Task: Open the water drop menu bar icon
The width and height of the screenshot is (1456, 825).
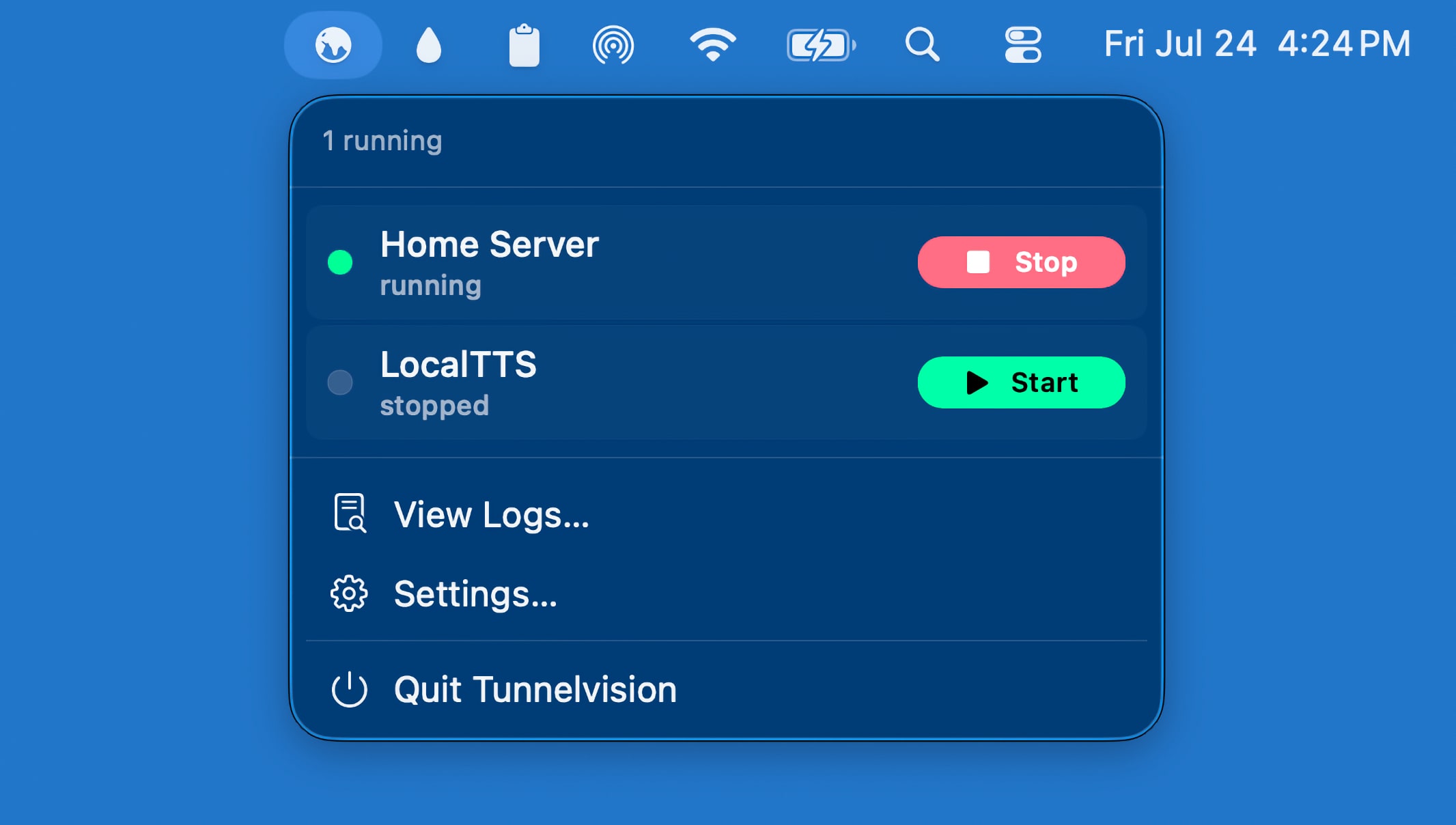Action: click(429, 45)
